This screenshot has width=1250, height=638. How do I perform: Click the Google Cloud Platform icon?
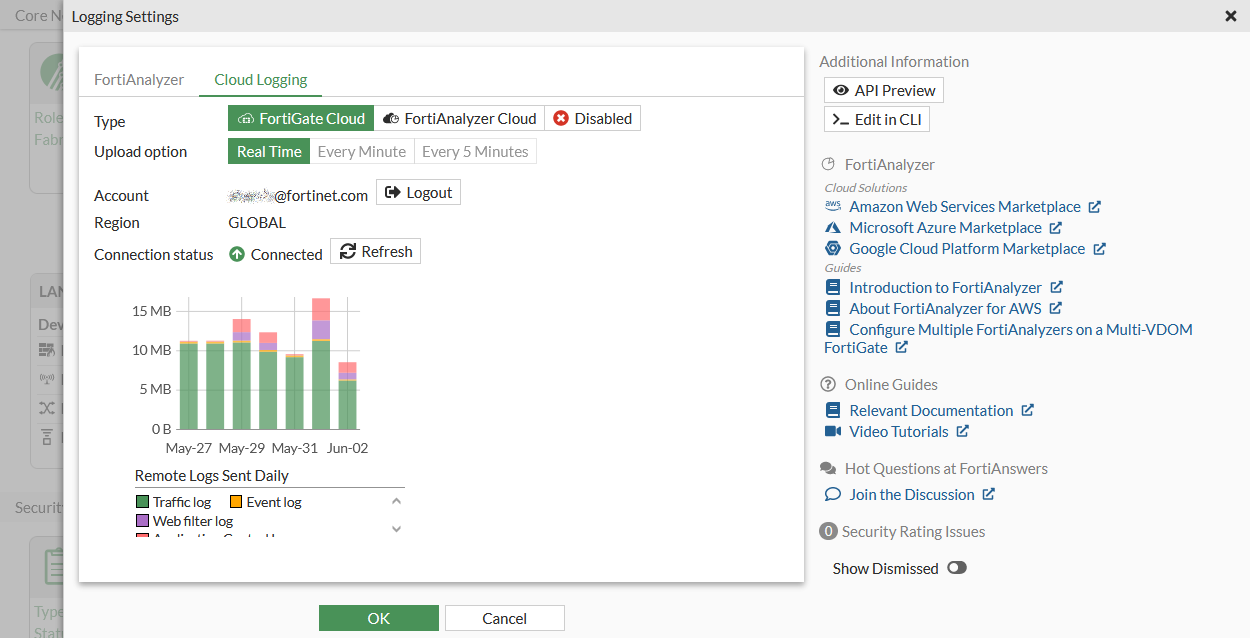click(832, 248)
